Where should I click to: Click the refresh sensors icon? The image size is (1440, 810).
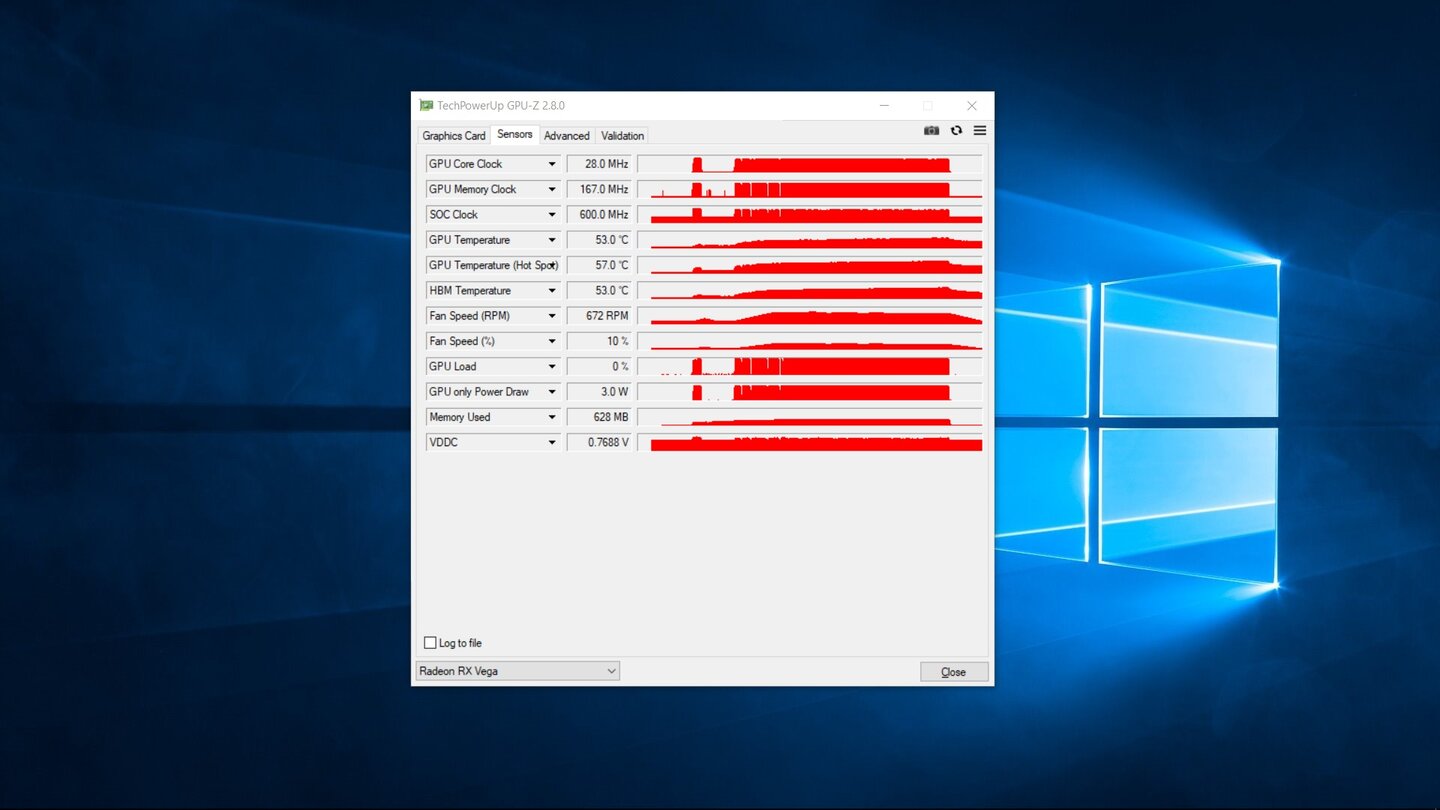(956, 131)
